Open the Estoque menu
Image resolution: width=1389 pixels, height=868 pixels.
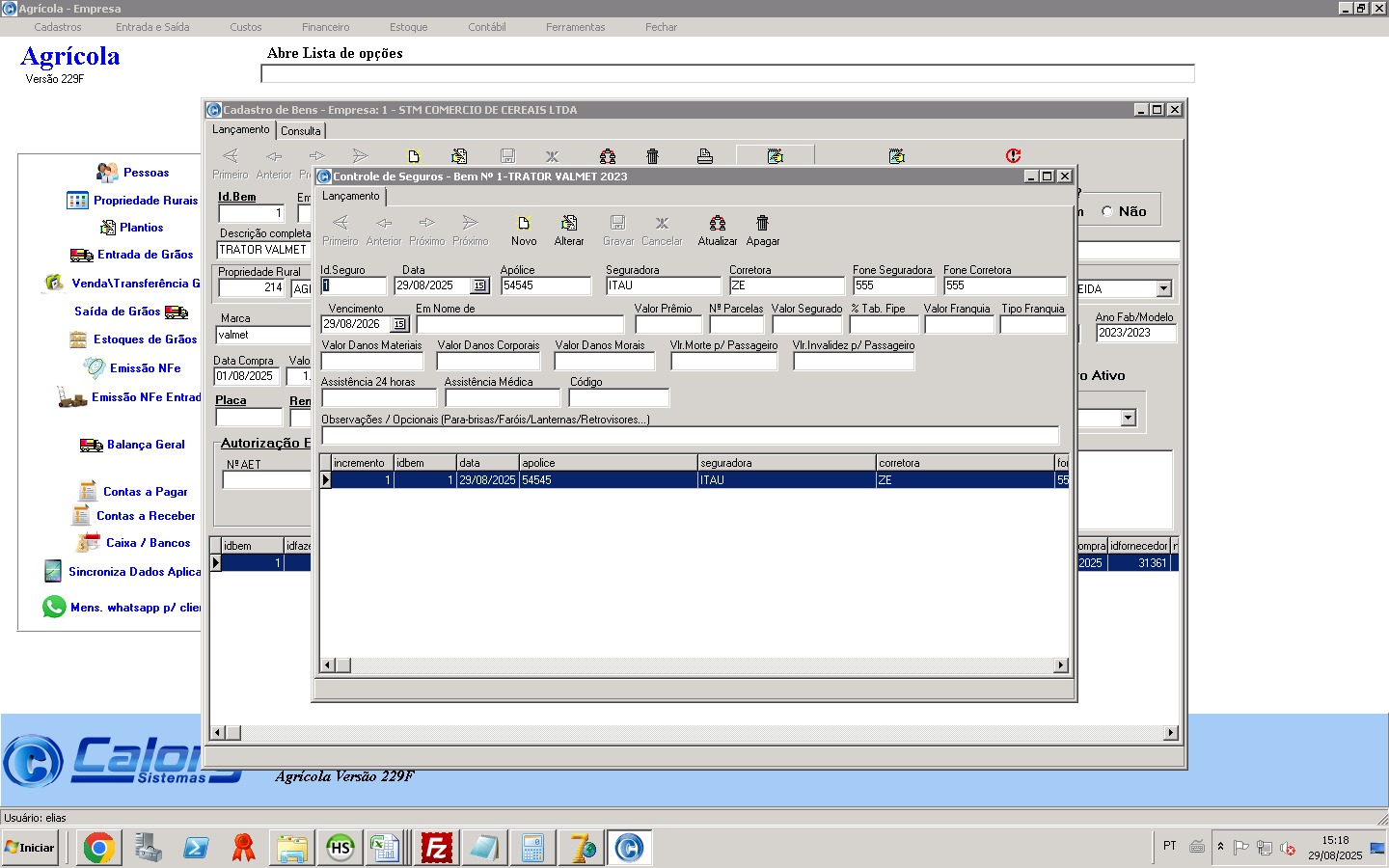(408, 27)
